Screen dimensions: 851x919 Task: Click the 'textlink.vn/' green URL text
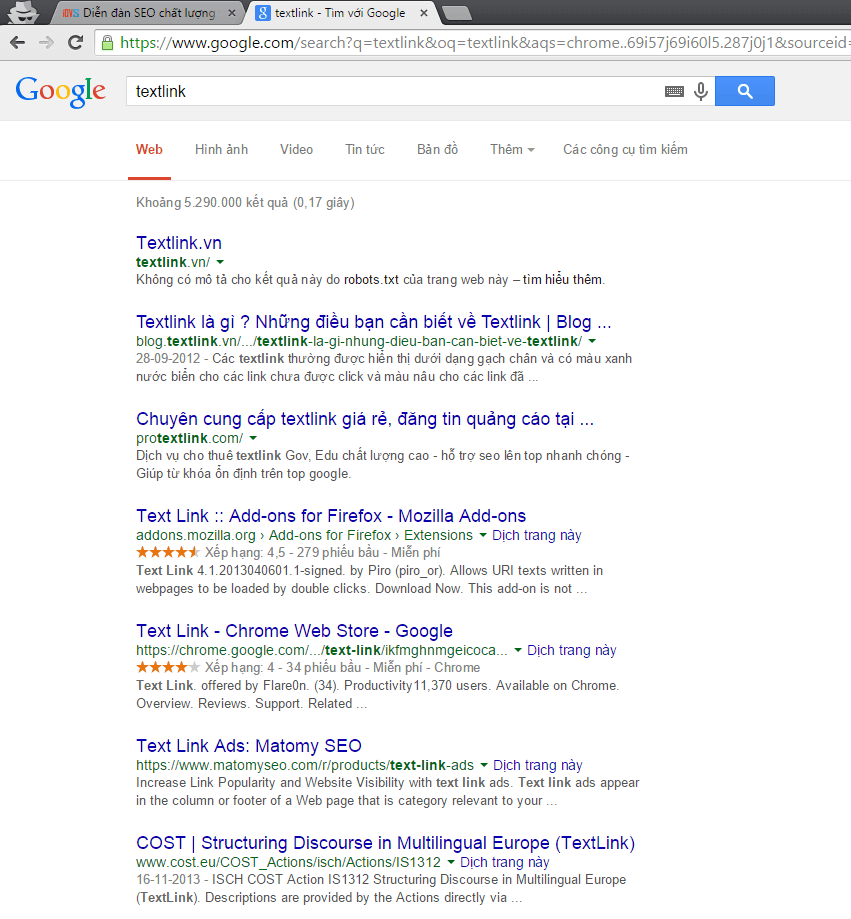(x=173, y=262)
